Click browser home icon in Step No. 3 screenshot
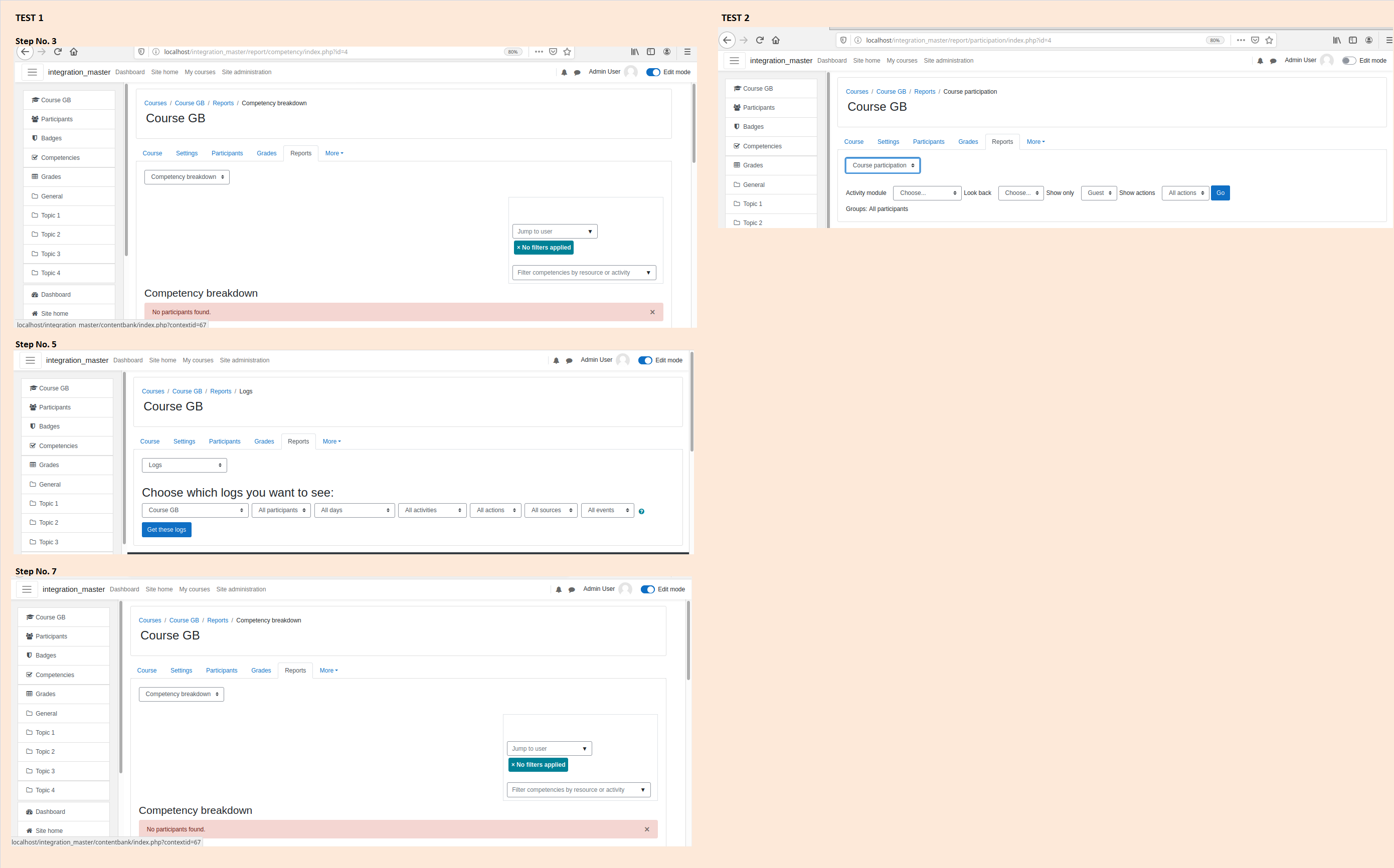 (x=74, y=52)
